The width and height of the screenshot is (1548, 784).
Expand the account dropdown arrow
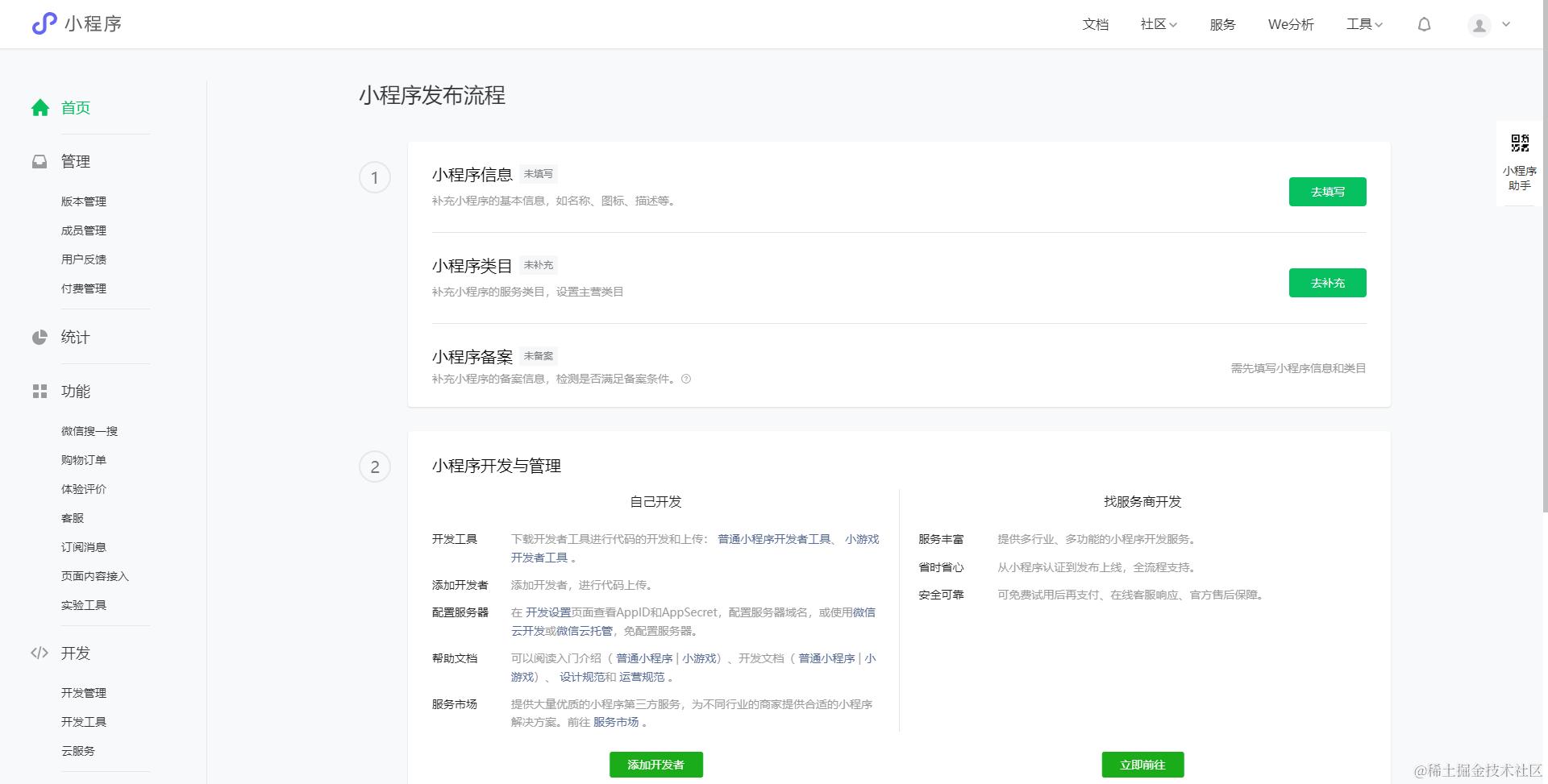point(1506,25)
